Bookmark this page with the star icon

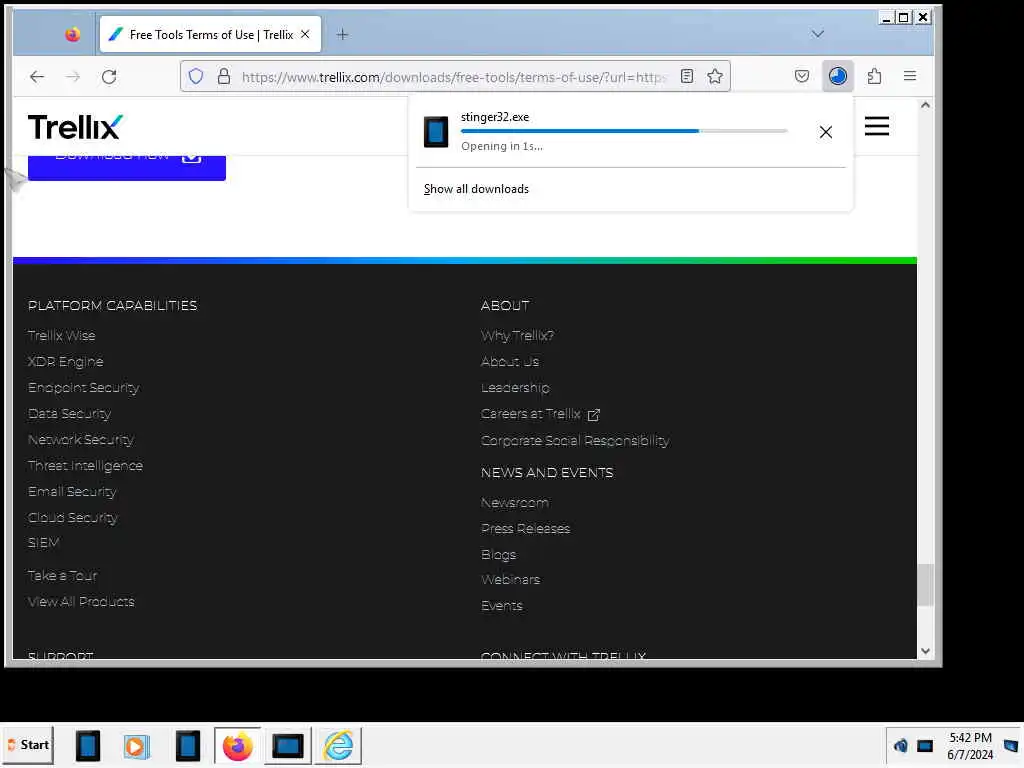coord(715,76)
